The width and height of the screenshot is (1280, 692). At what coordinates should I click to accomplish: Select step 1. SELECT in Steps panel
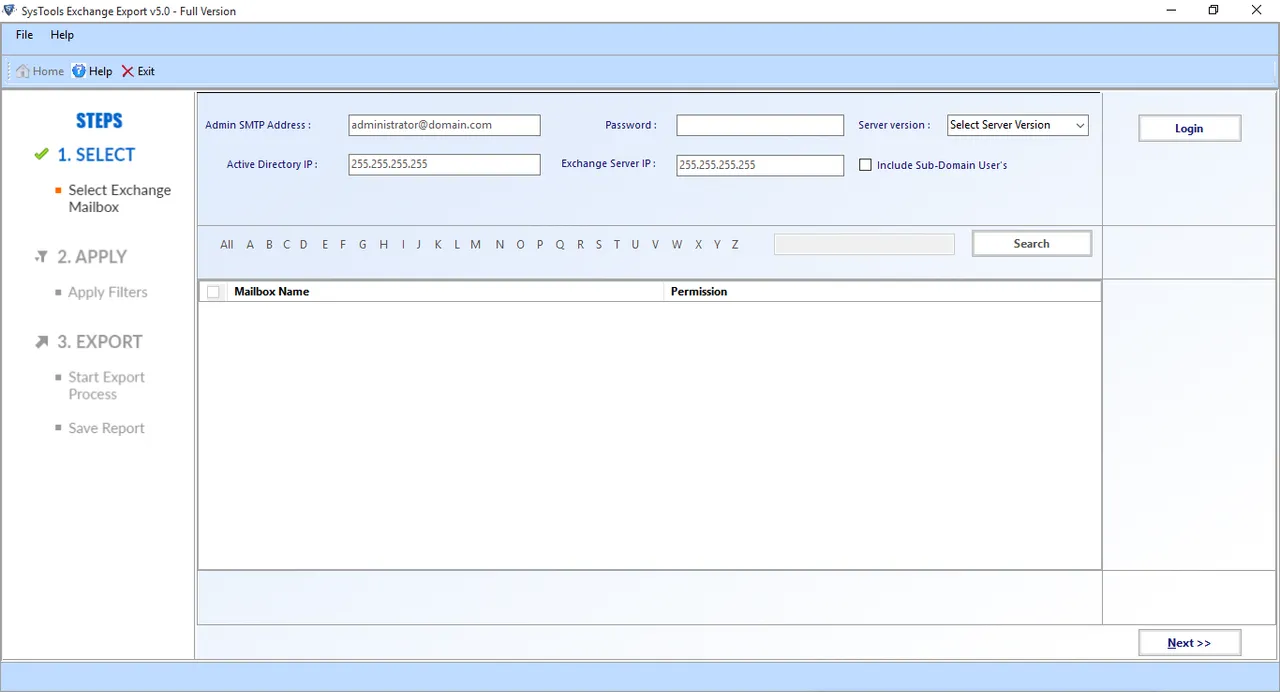pos(96,155)
